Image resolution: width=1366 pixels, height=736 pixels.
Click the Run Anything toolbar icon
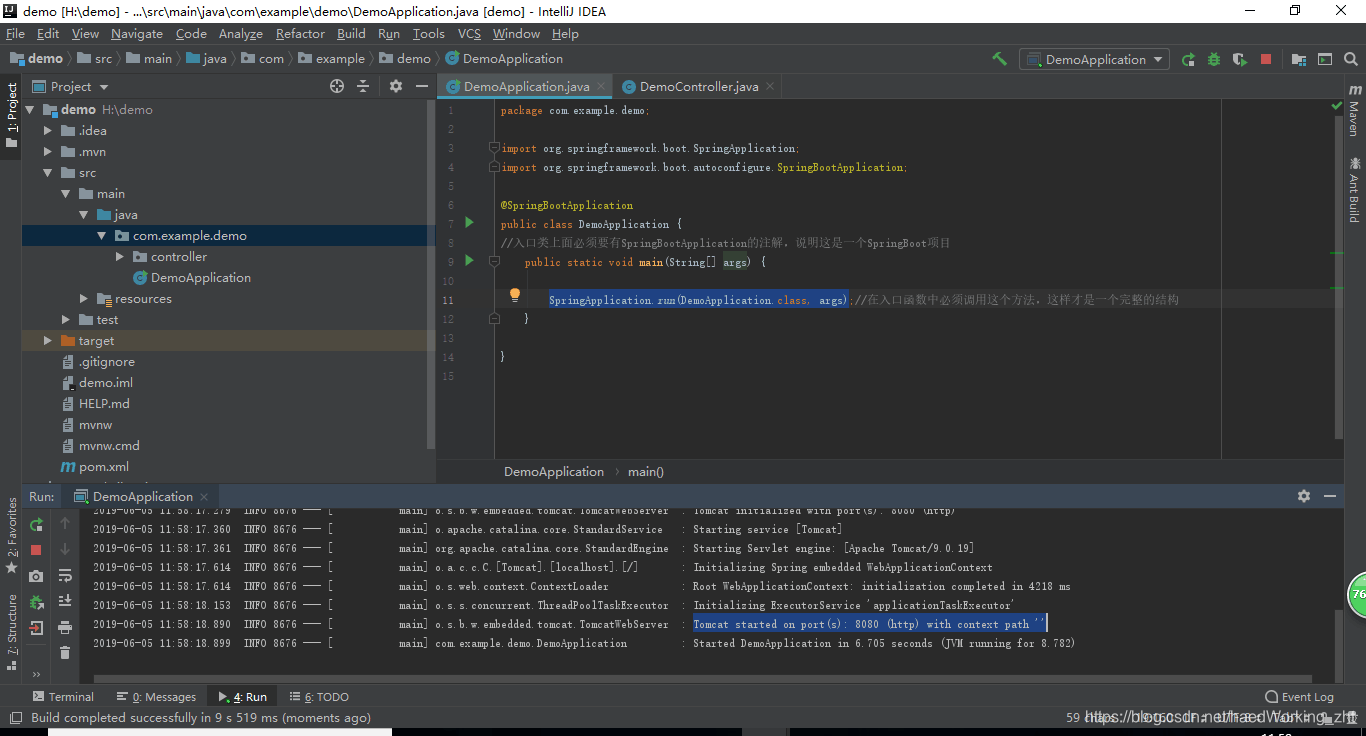[1325, 59]
